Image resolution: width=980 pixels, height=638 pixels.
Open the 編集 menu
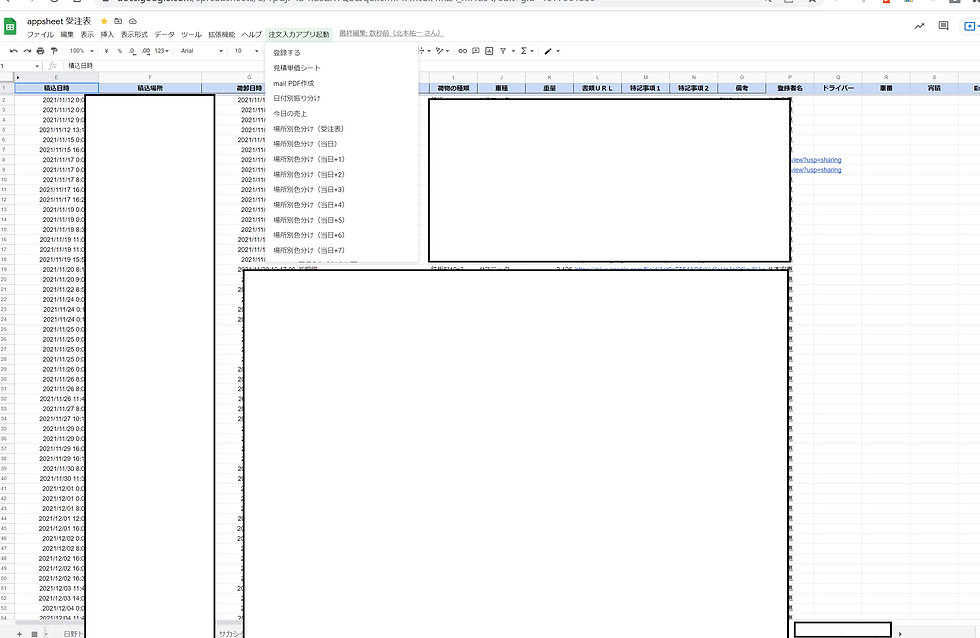point(67,34)
